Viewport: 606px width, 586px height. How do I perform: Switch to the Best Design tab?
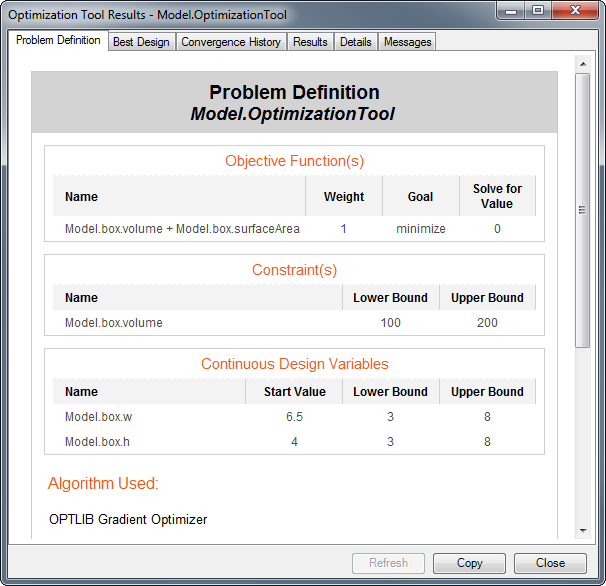(x=142, y=42)
